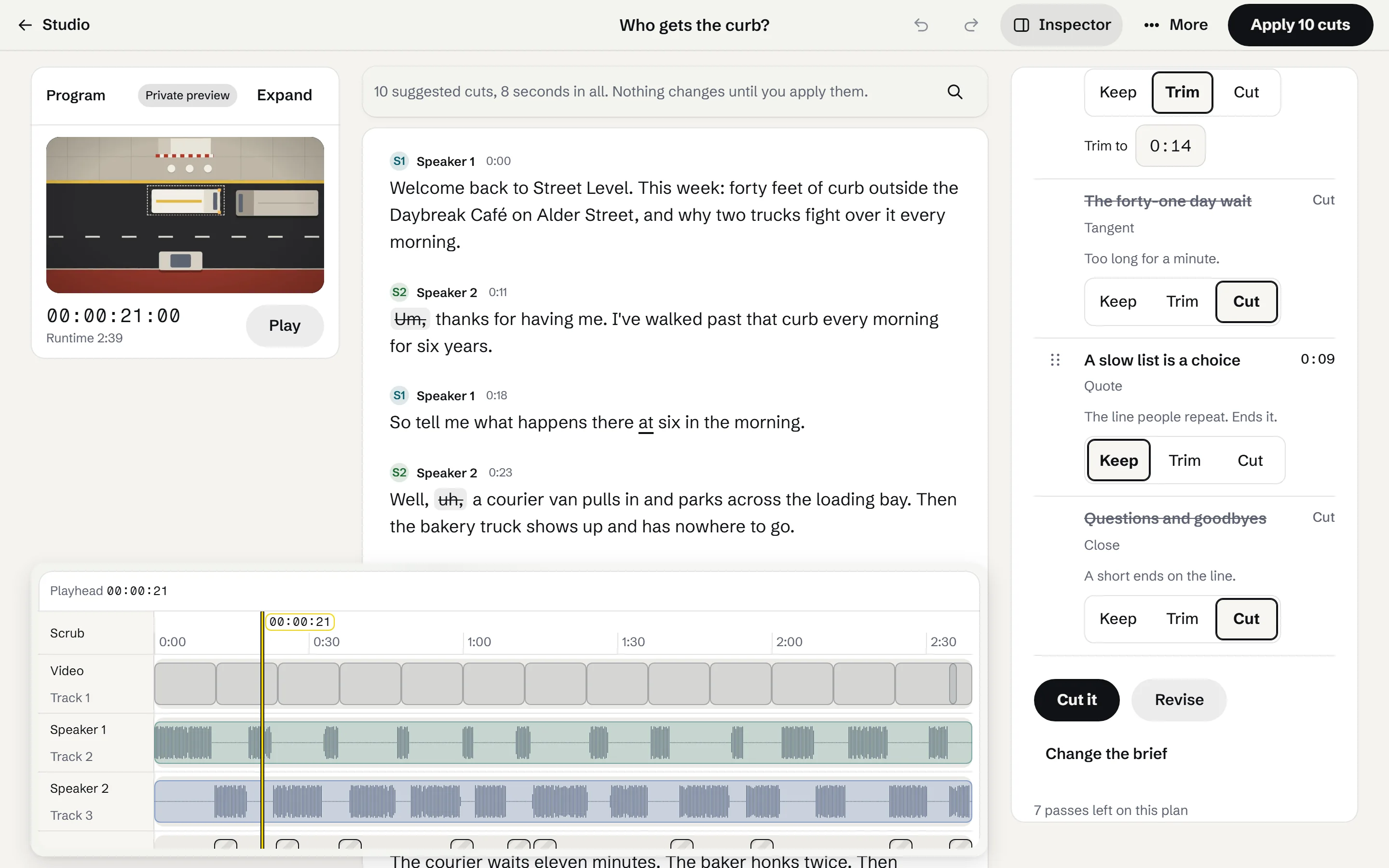Set 'Questions and goodbyes' to Keep

pos(1117,619)
